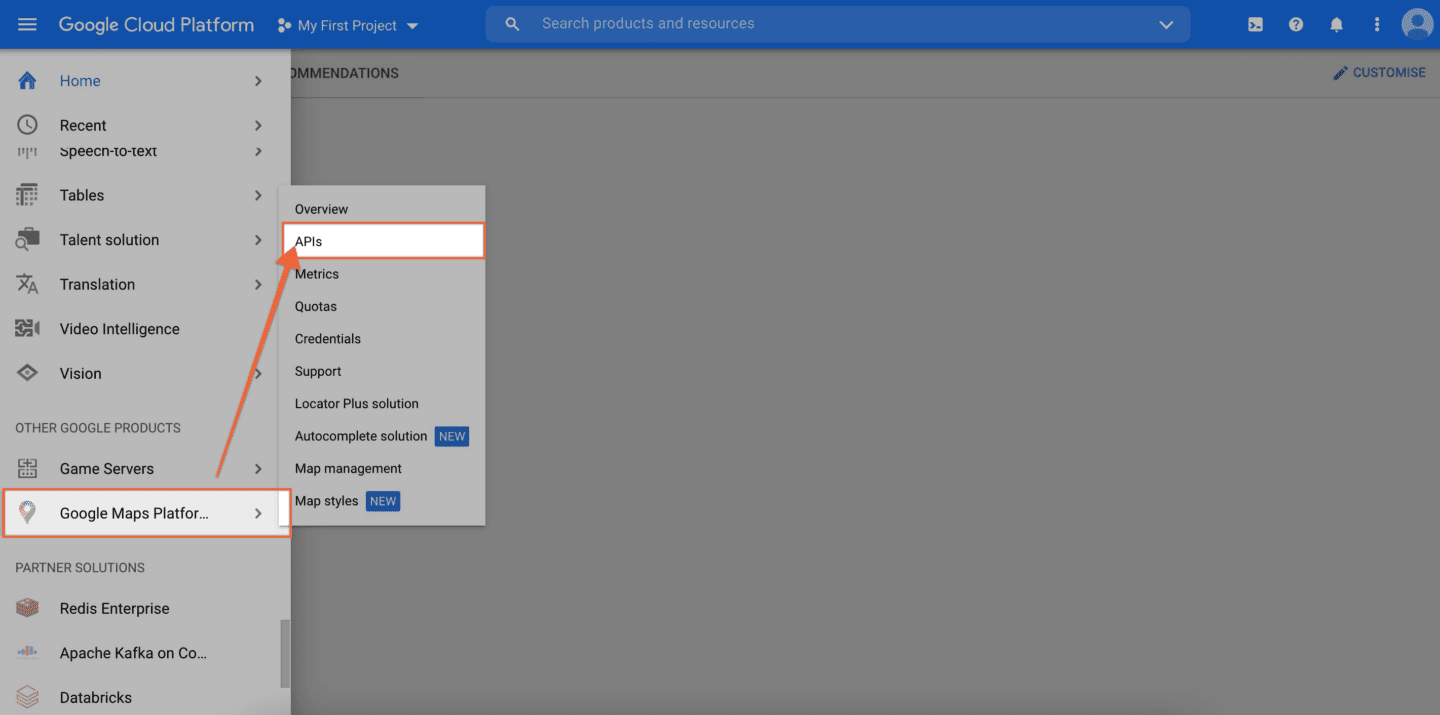Open the notifications bell
The width and height of the screenshot is (1440, 715).
point(1337,25)
